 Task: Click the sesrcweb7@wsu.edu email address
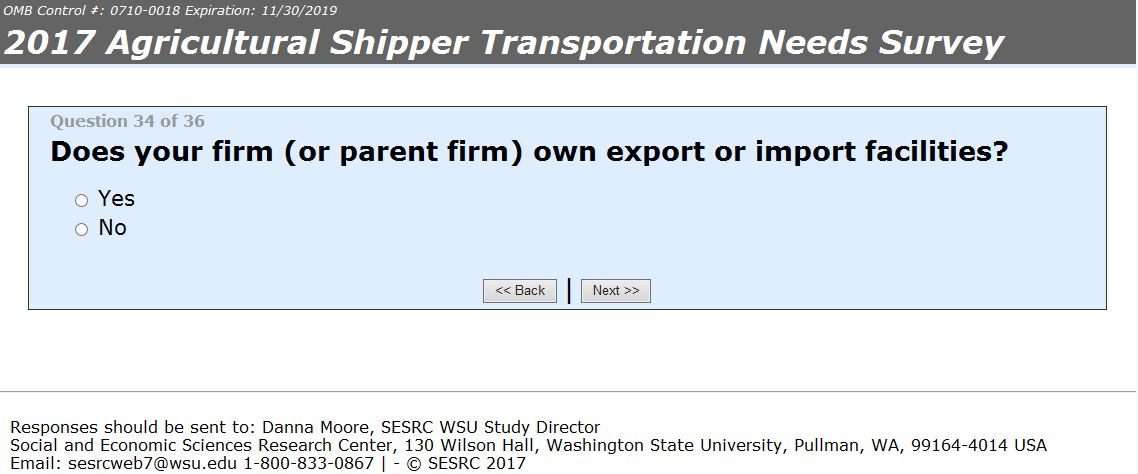click(153, 464)
